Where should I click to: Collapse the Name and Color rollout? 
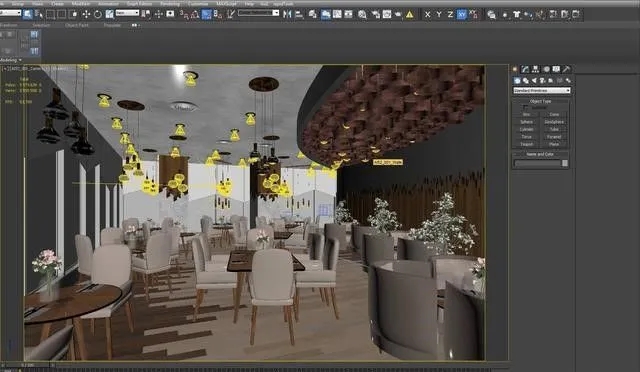[540, 154]
